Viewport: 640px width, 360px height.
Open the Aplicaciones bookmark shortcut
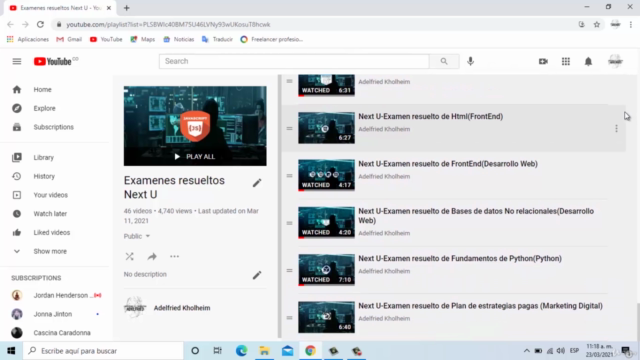point(27,39)
